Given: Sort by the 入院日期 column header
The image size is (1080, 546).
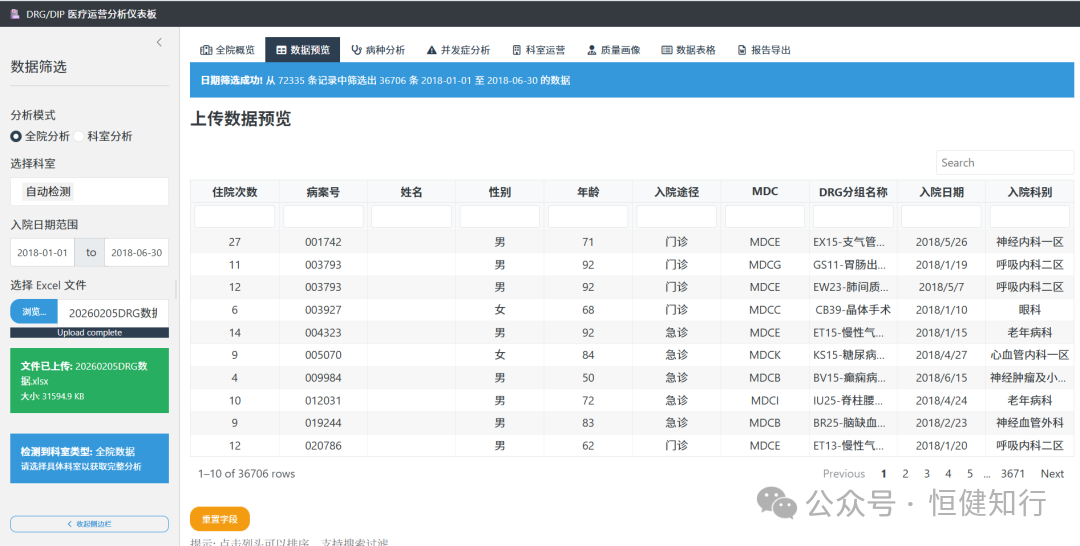Looking at the screenshot, I should 942,192.
